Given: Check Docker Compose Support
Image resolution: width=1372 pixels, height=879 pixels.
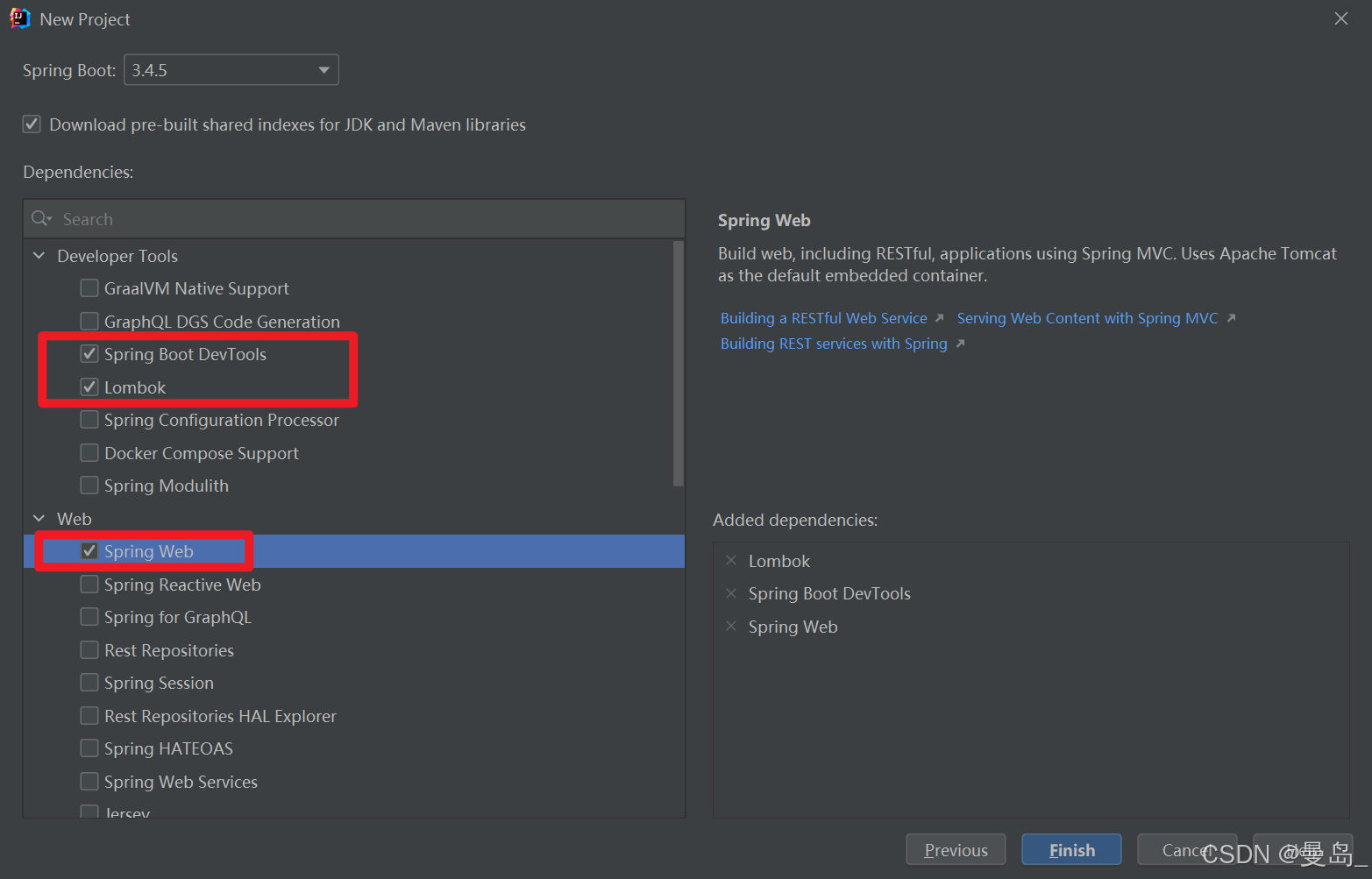Looking at the screenshot, I should pos(89,453).
